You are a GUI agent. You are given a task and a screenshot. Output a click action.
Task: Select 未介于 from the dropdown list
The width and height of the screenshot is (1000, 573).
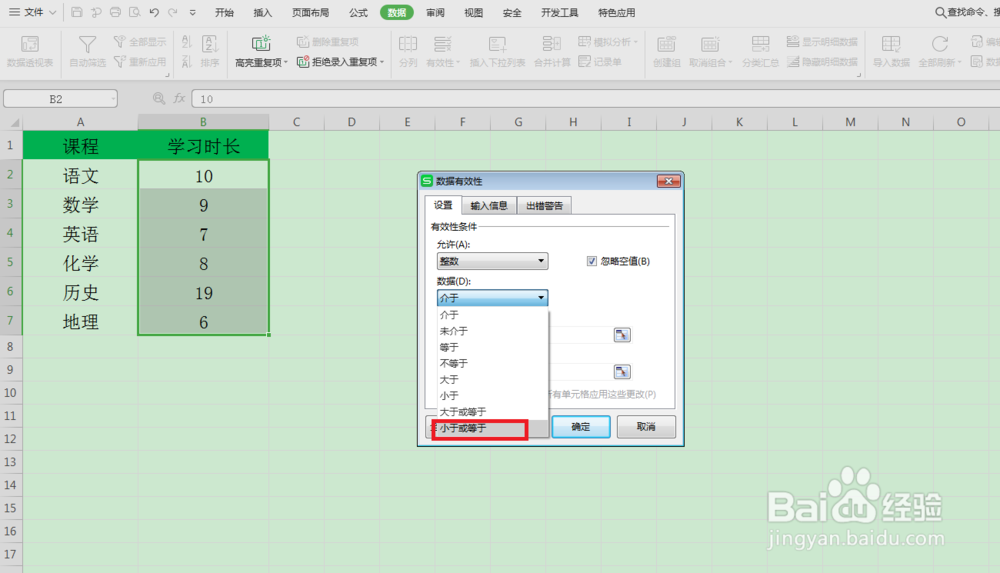pyautogui.click(x=492, y=331)
